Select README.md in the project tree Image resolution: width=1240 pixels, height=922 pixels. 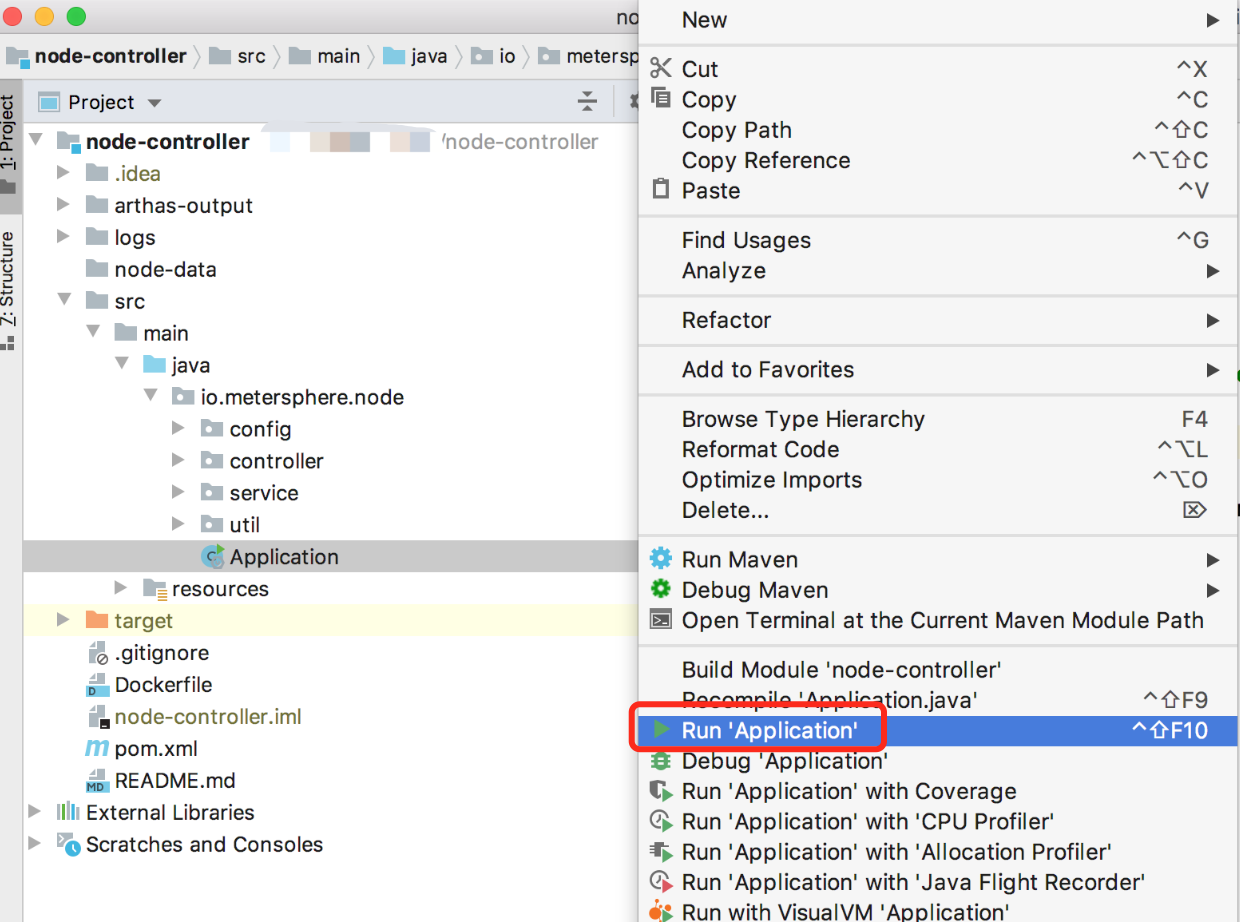click(x=174, y=780)
